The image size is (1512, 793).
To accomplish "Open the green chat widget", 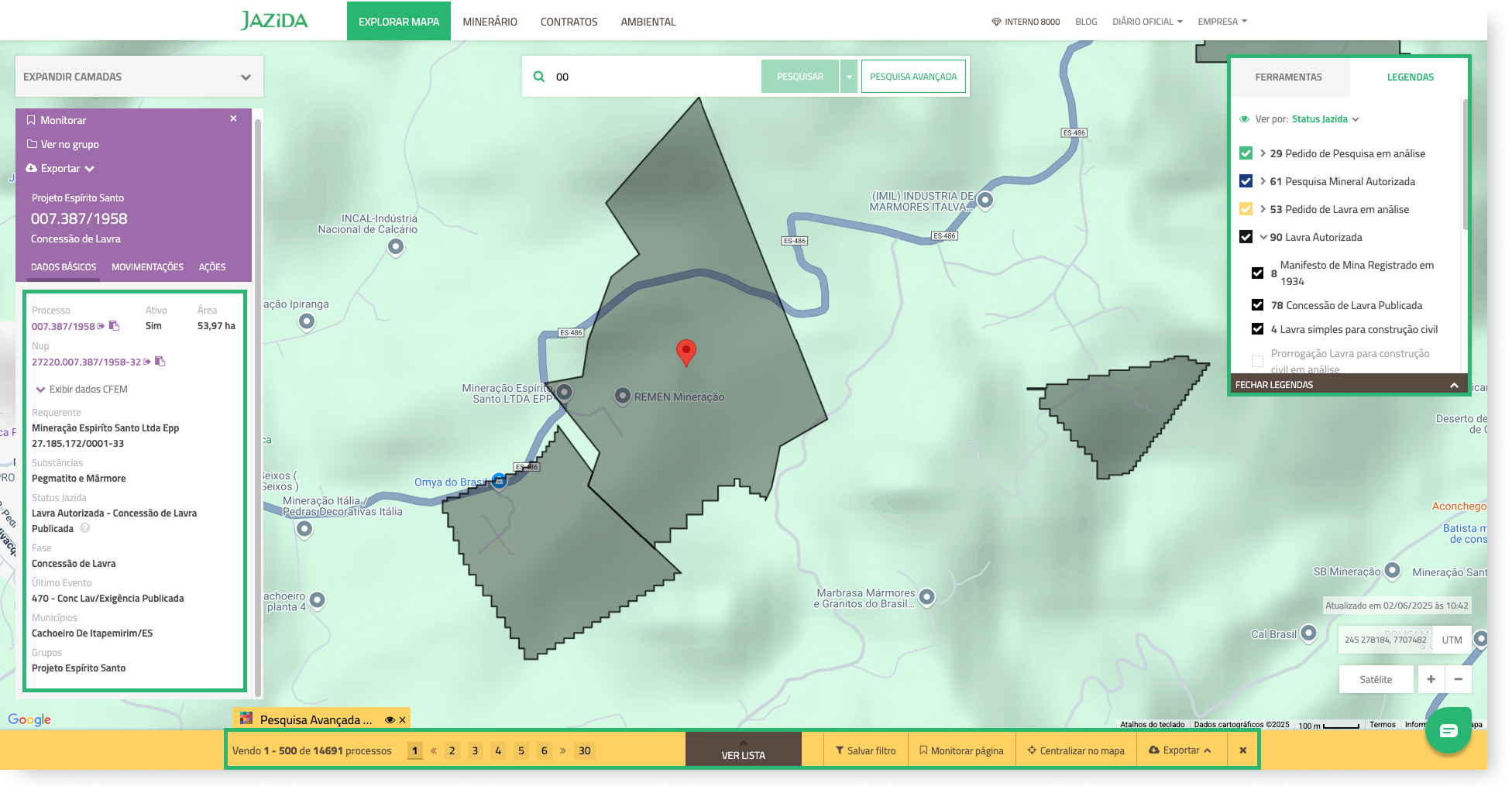I will (x=1448, y=729).
